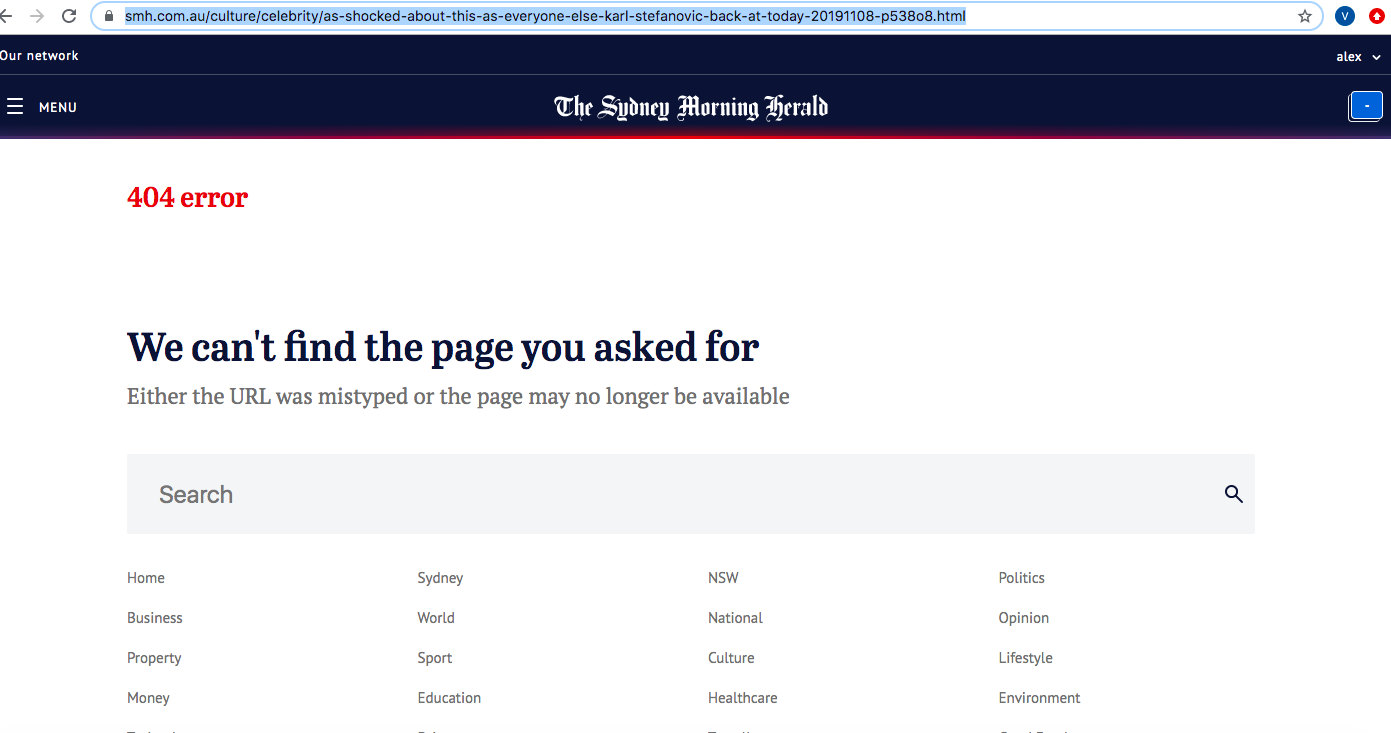Open the Environment section link

tap(1039, 698)
